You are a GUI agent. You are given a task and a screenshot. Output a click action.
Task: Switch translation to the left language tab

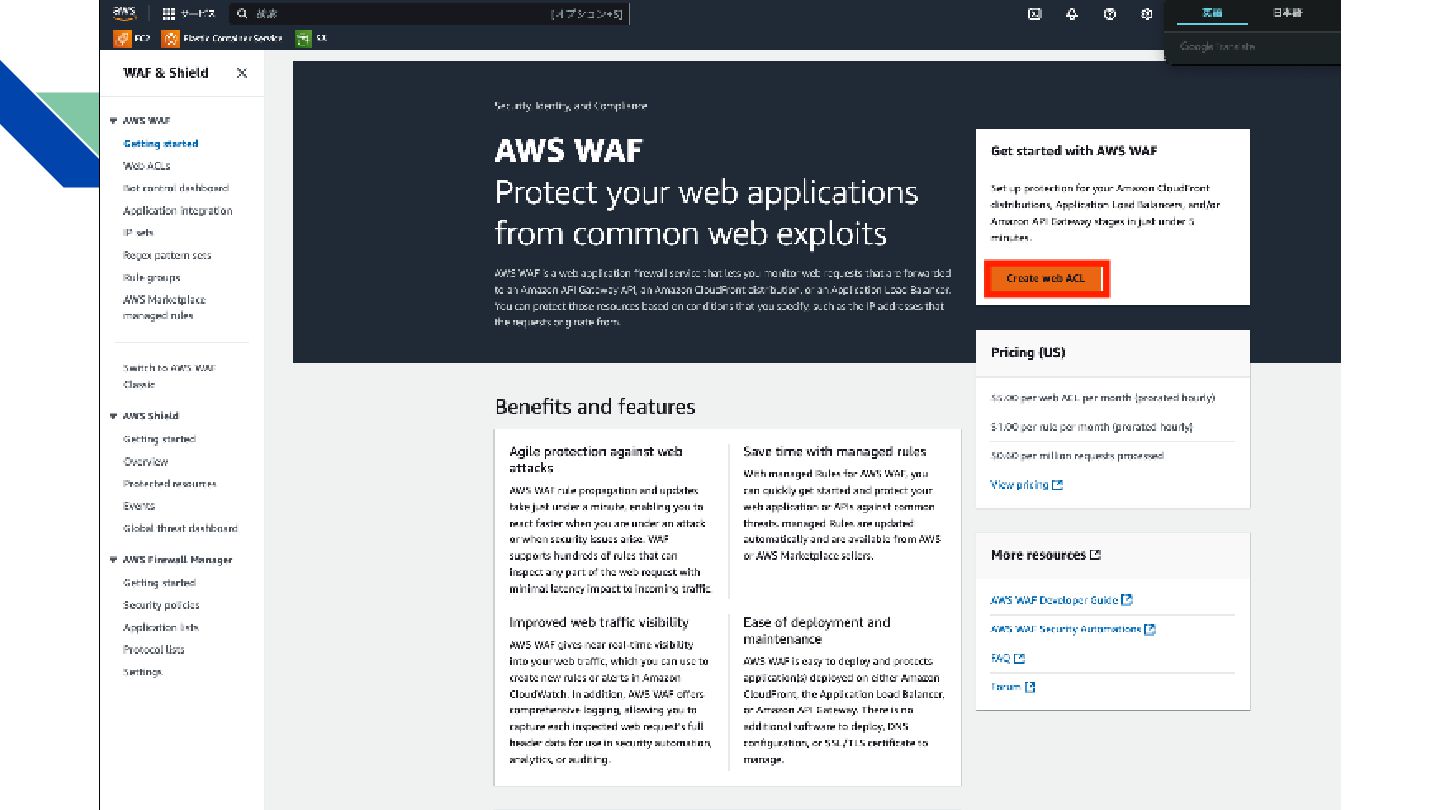tap(1212, 13)
